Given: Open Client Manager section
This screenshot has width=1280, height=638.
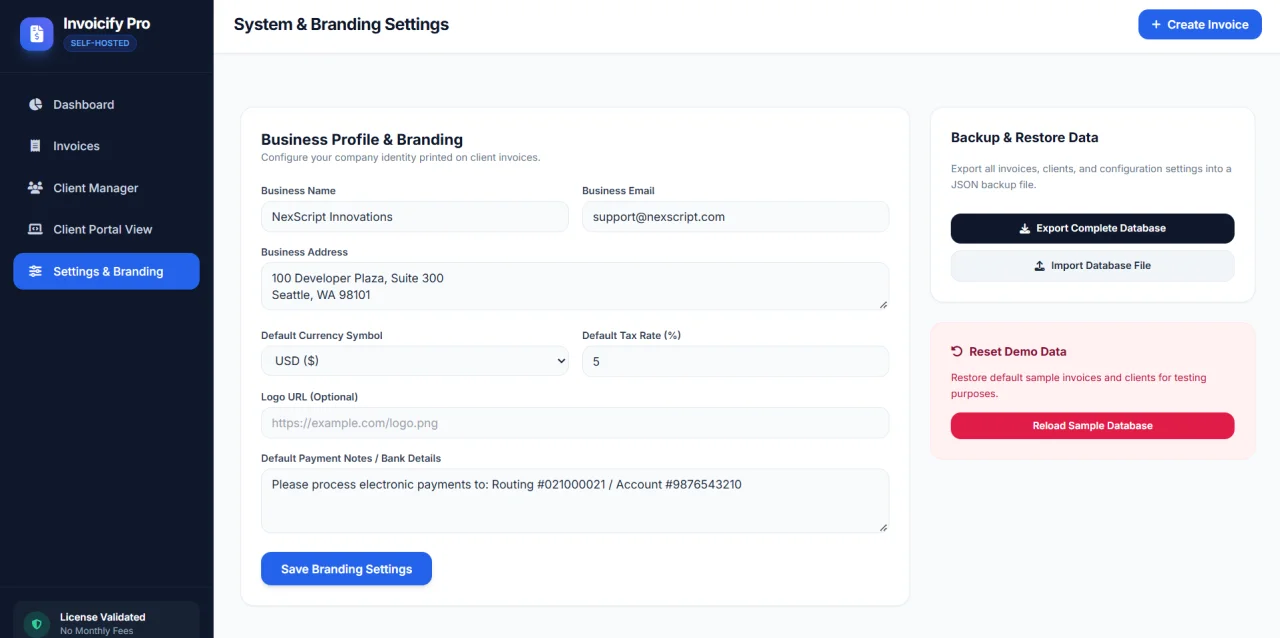Looking at the screenshot, I should click(106, 188).
